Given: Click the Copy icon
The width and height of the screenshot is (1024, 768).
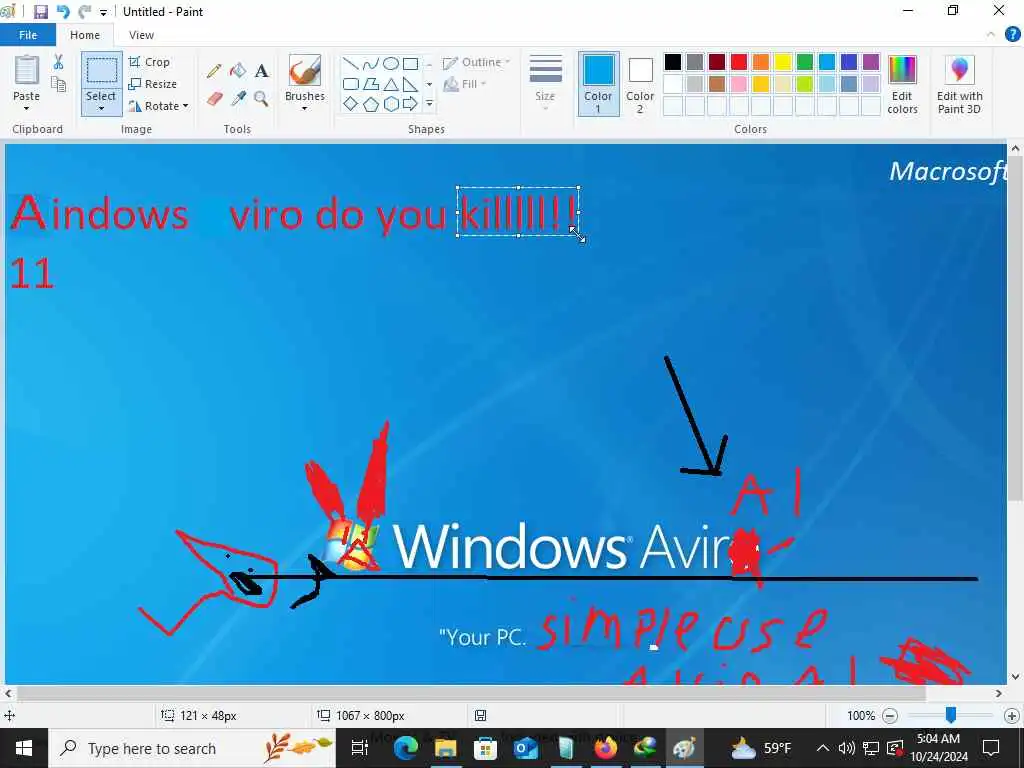Looking at the screenshot, I should tap(59, 84).
